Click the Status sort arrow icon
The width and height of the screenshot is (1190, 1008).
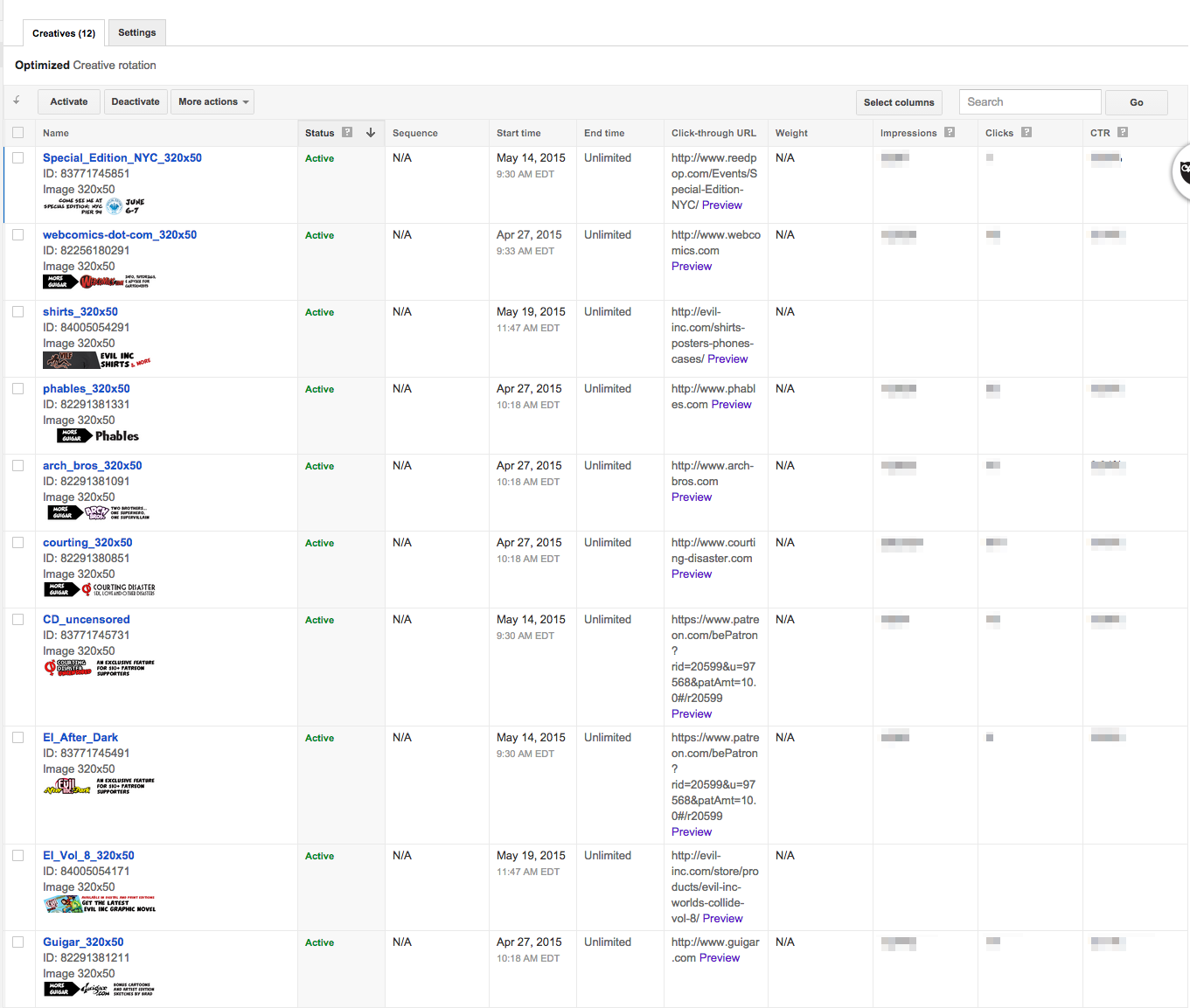pos(371,133)
